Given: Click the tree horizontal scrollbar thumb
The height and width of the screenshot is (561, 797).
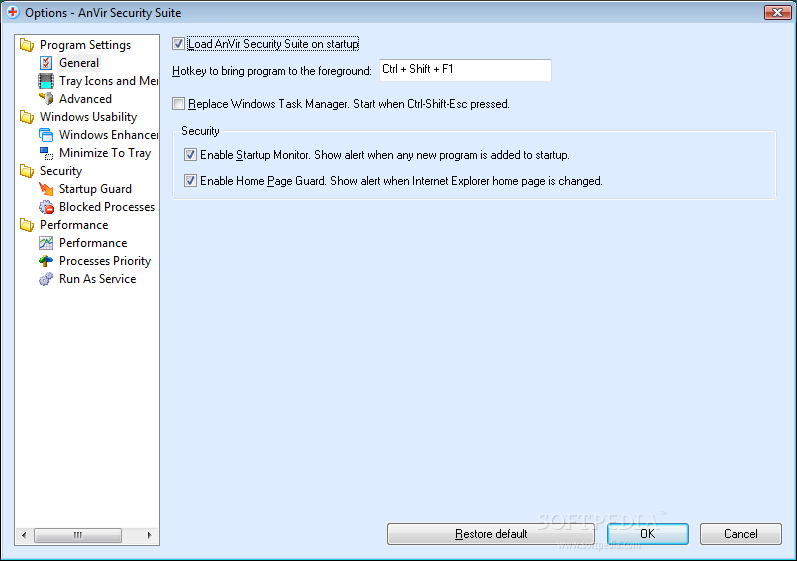Looking at the screenshot, I should [78, 535].
